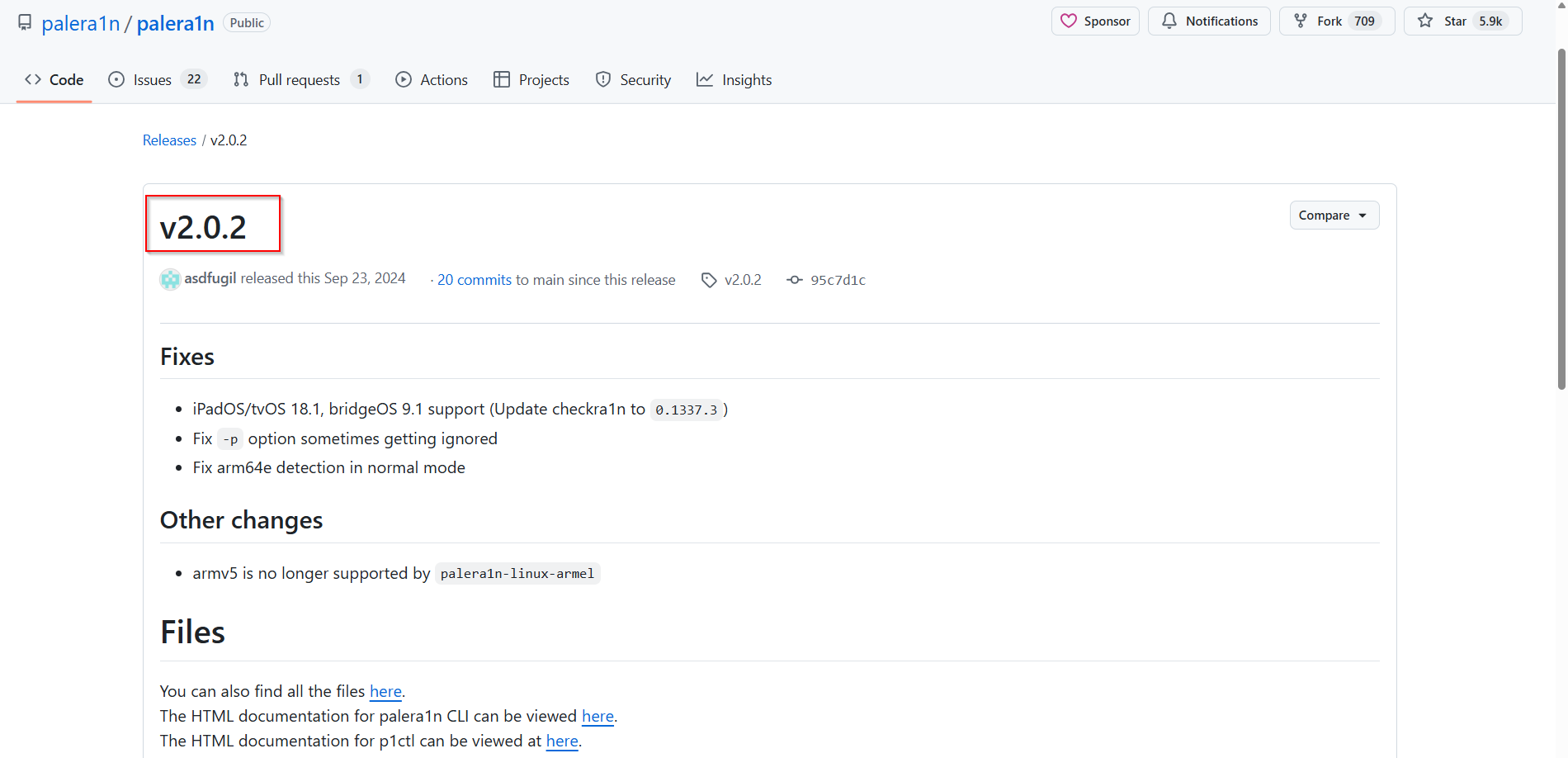This screenshot has width=1568, height=758.
Task: Open the palera1n CLI HTML documentation link
Action: pos(597,716)
